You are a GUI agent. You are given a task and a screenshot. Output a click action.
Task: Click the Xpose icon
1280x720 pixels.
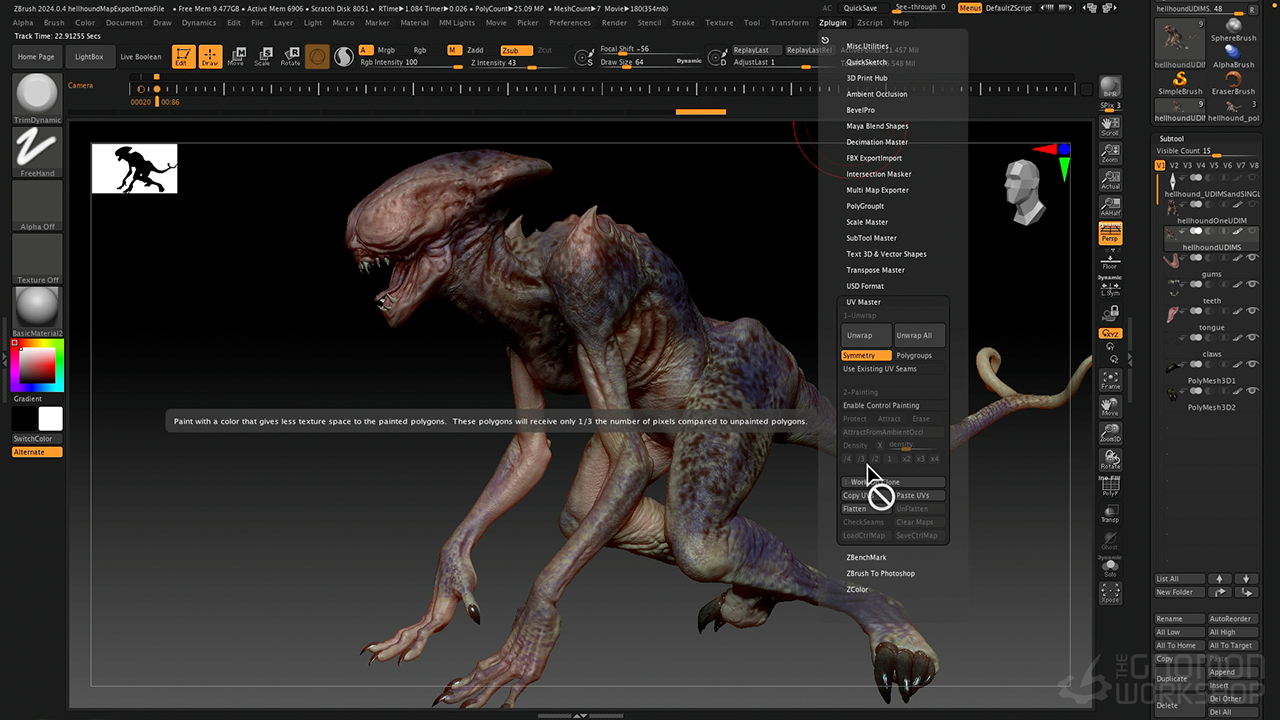point(1110,594)
